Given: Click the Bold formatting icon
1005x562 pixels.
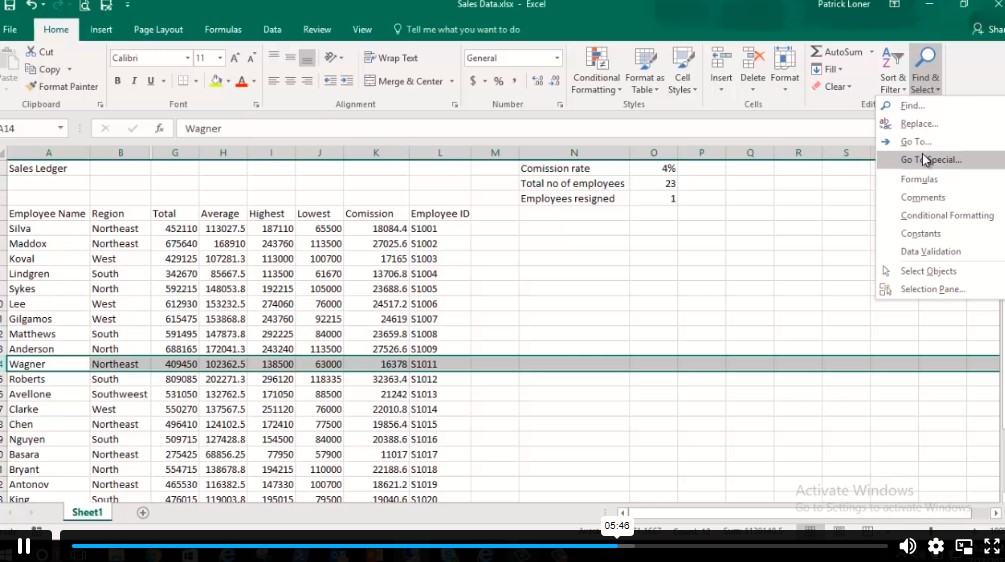Looking at the screenshot, I should pos(117,81).
